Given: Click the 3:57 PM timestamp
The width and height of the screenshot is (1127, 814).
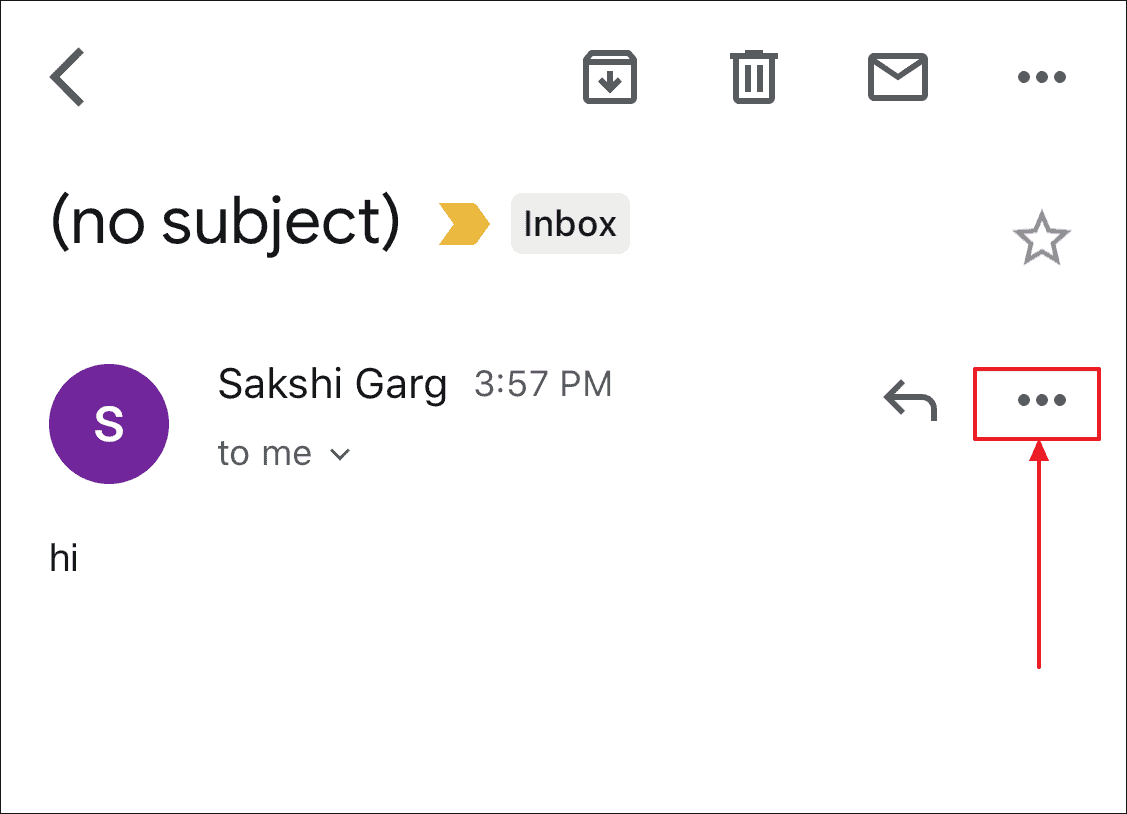Looking at the screenshot, I should [543, 384].
